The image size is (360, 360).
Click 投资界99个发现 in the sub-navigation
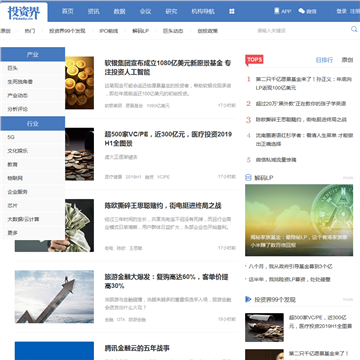click(x=67, y=31)
